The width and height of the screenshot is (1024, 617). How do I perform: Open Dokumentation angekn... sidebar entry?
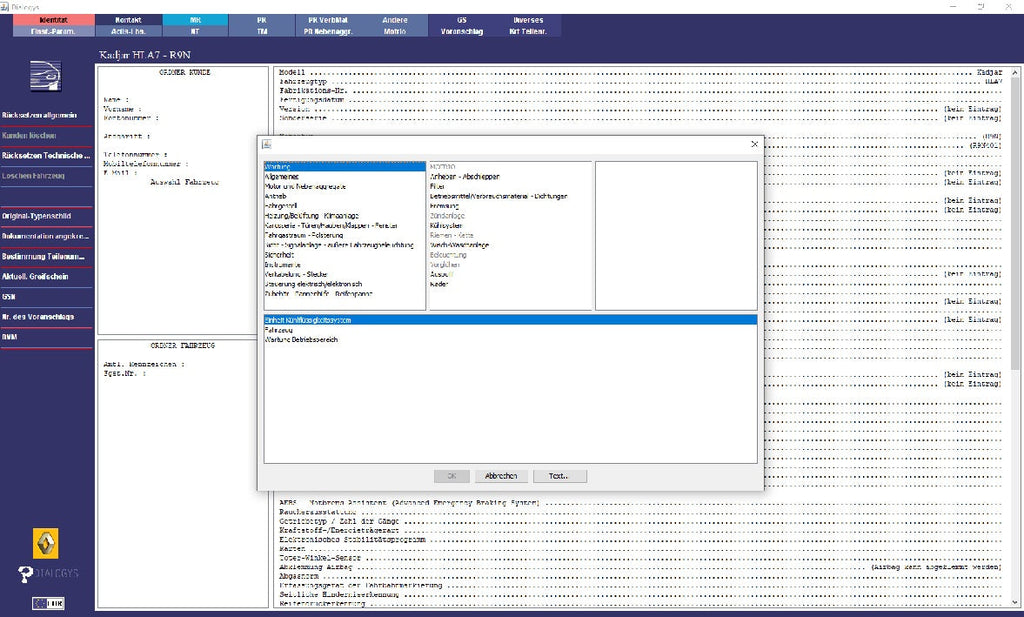pyautogui.click(x=46, y=236)
